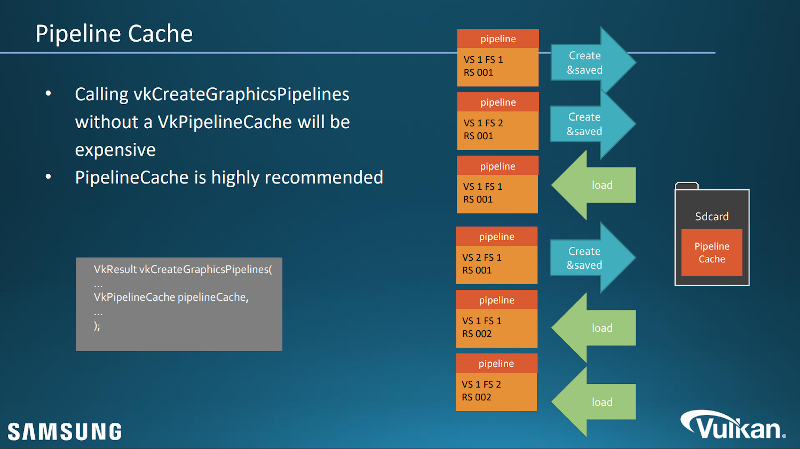Click the topmost Create & saved arrow

click(x=590, y=62)
